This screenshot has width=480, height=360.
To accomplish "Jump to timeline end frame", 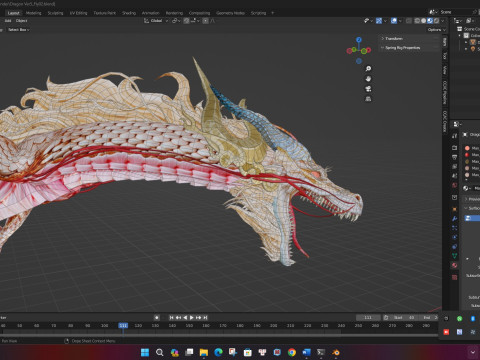I will coord(205,318).
